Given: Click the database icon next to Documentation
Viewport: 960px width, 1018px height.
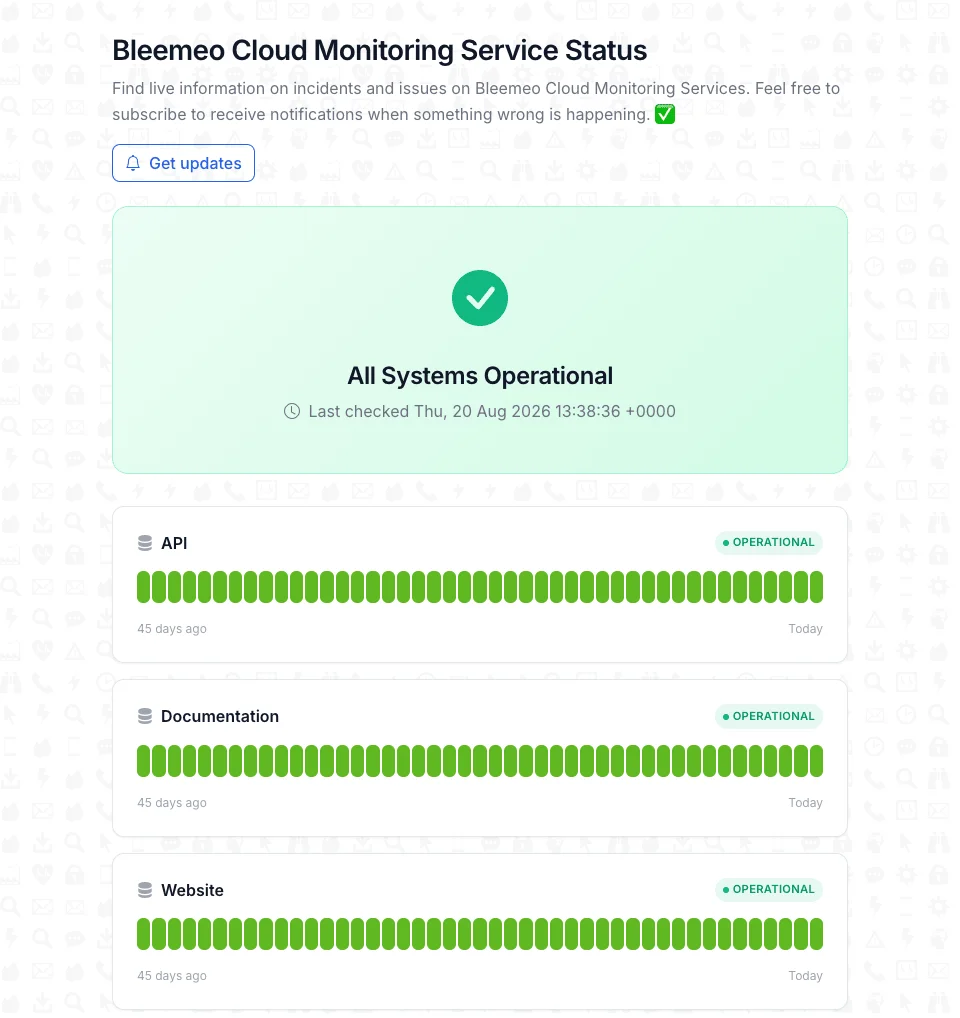Looking at the screenshot, I should [145, 717].
